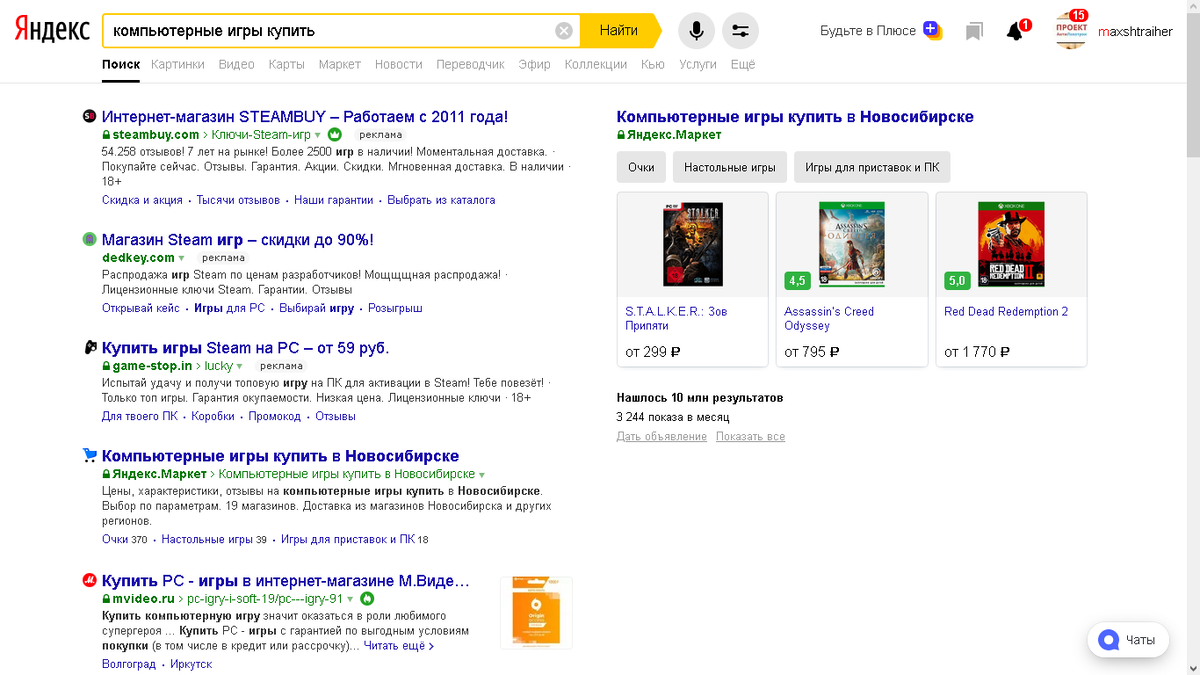Click Промокод sitelink

coord(275,416)
